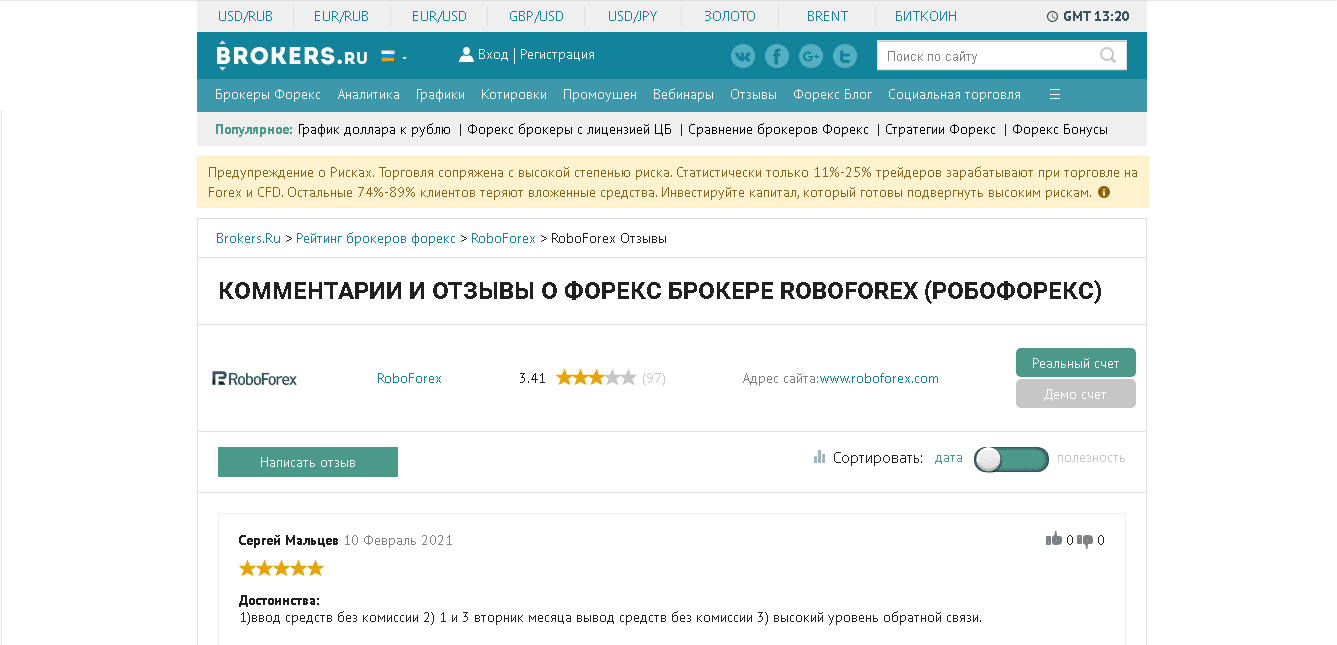Viewport: 1337px width, 645px height.
Task: Click the Twitter bird icon
Action: tap(845, 56)
